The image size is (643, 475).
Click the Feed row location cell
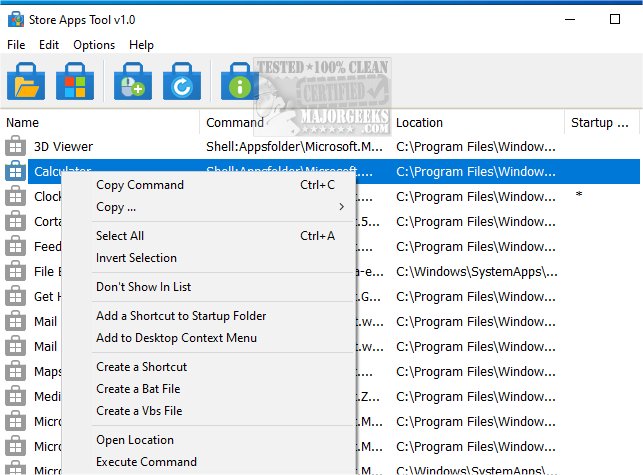(476, 247)
